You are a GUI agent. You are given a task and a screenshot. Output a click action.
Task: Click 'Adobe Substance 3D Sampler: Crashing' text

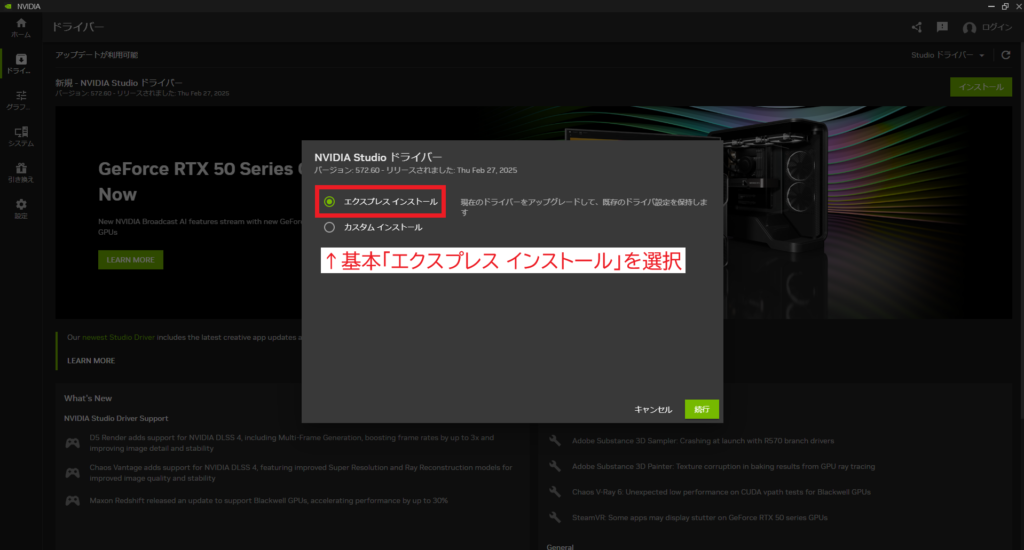(703, 441)
